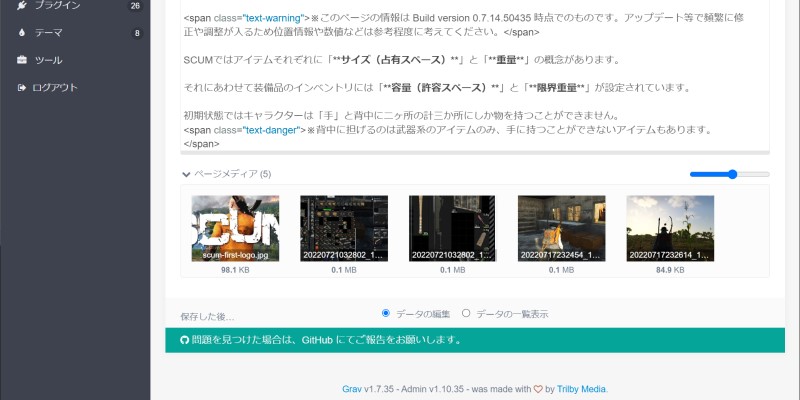Screen dimensions: 800x400
Task: Select the データの編集 radio button
Action: coord(386,313)
